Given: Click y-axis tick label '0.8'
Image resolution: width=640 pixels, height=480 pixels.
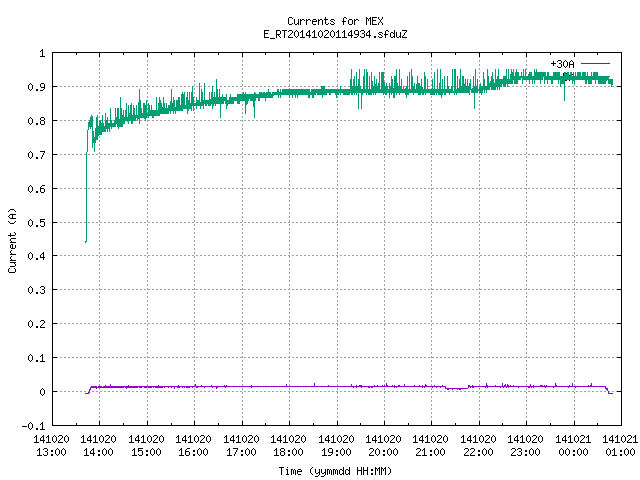Looking at the screenshot, I should tap(36, 121).
